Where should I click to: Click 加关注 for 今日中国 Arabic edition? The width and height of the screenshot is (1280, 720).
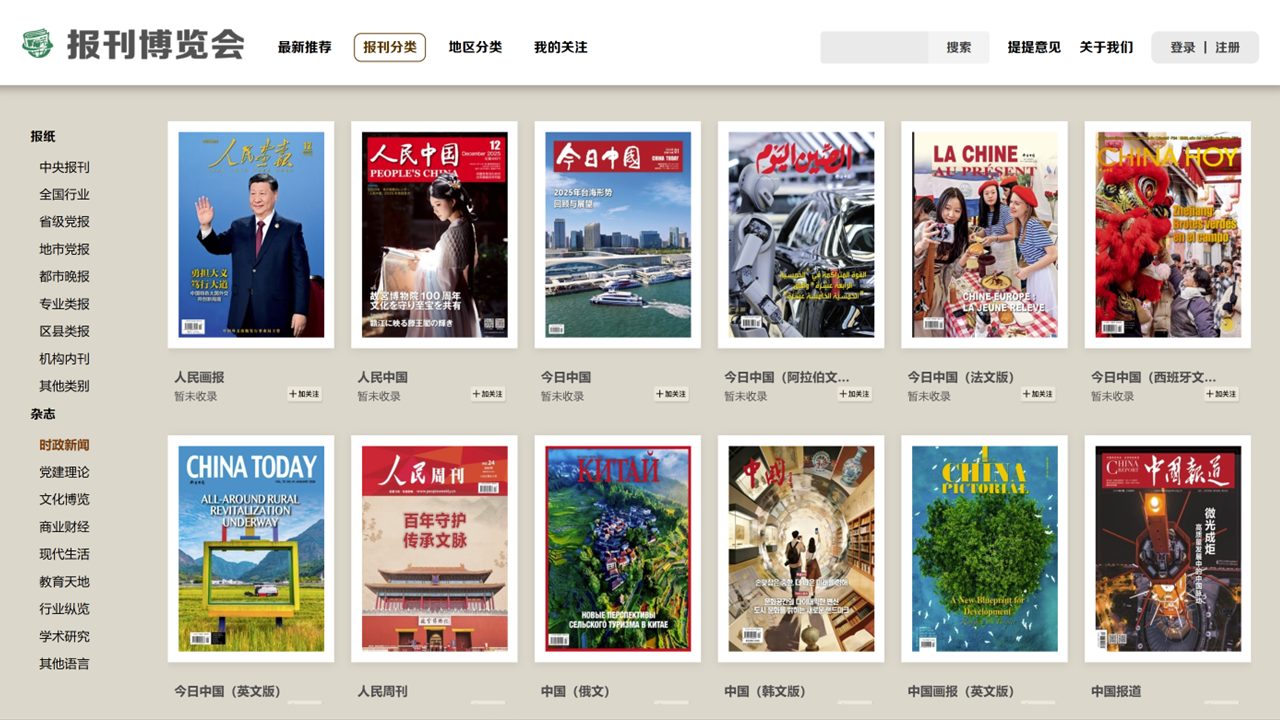click(x=855, y=394)
